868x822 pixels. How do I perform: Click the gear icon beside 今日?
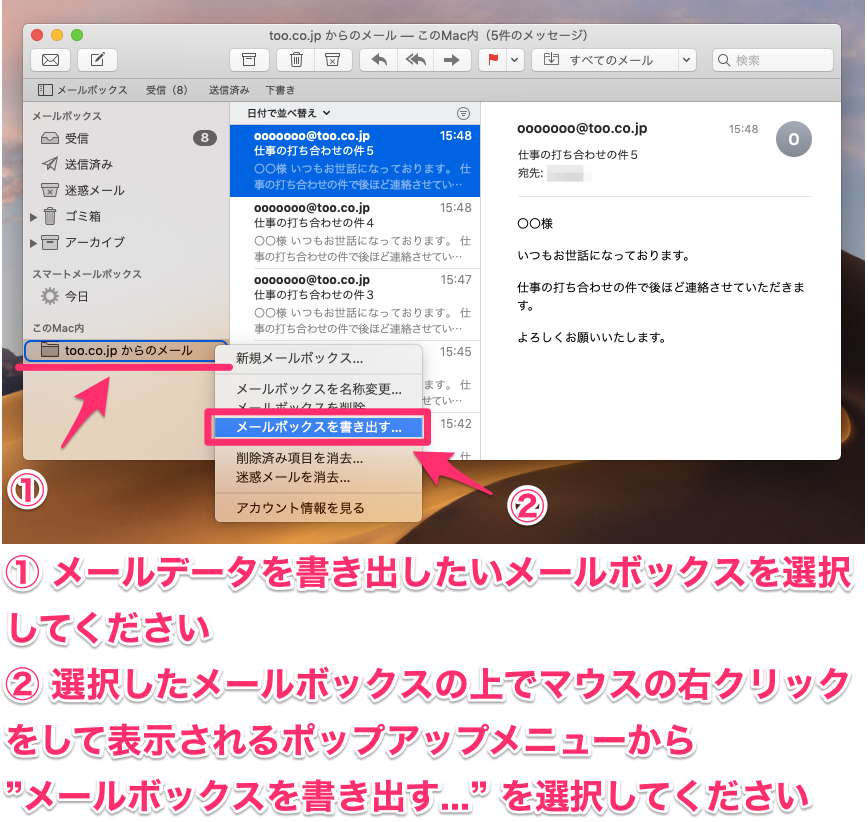tap(50, 296)
